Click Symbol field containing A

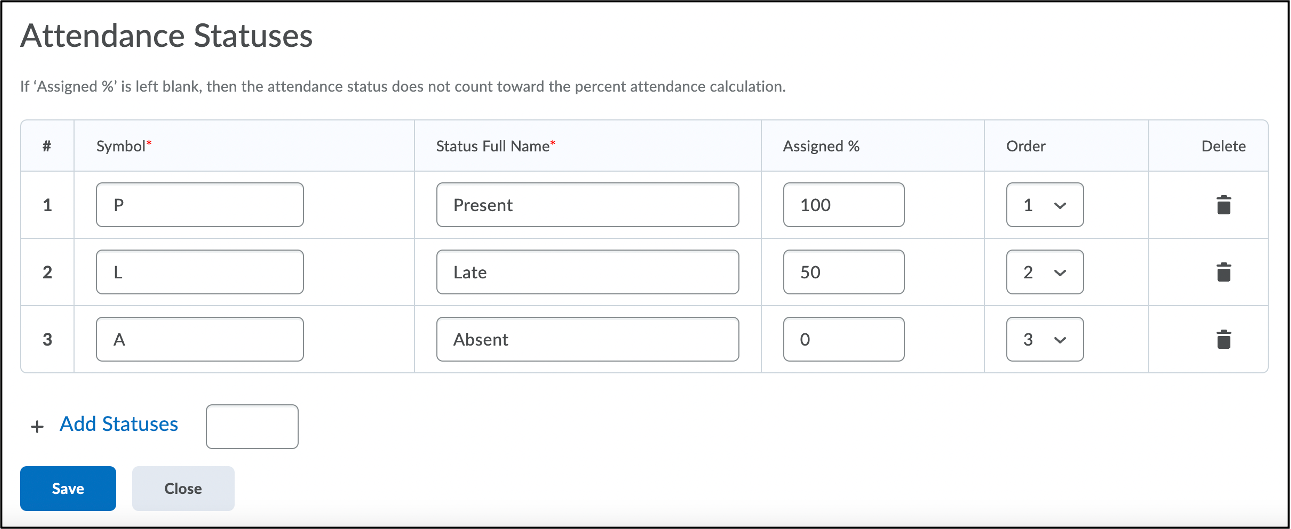coord(200,339)
